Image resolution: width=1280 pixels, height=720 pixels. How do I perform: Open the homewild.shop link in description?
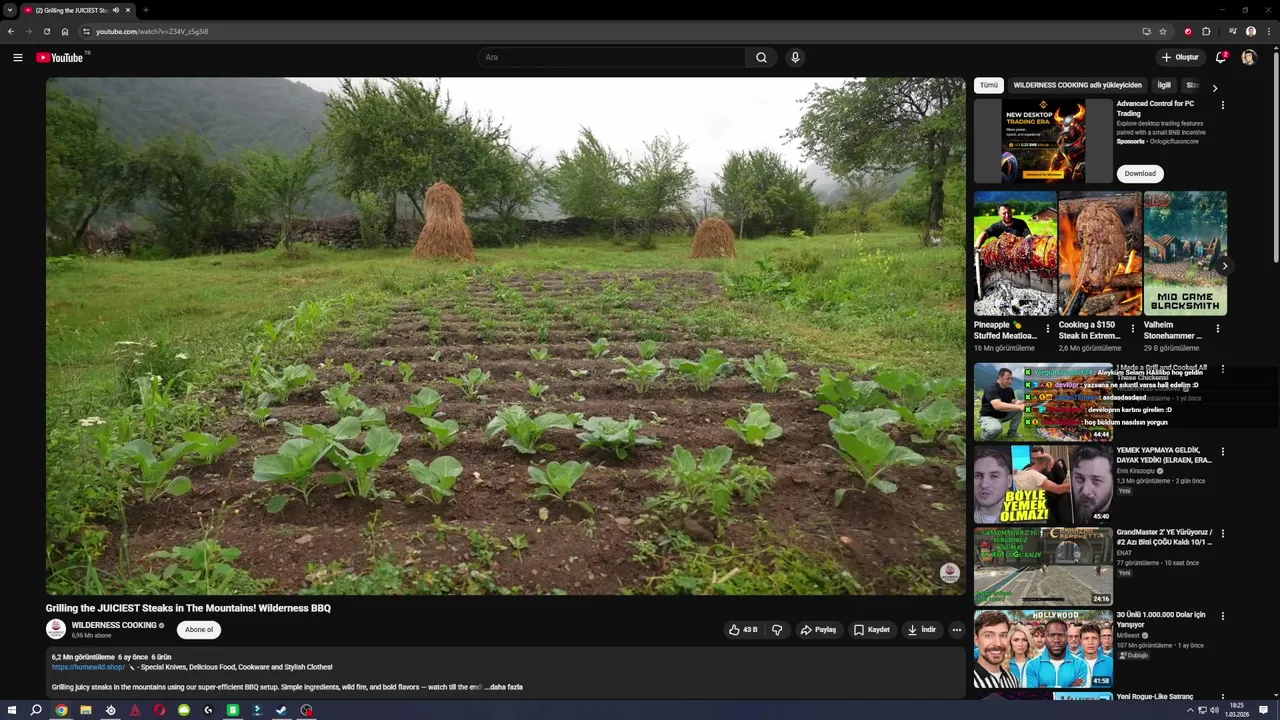click(x=88, y=667)
